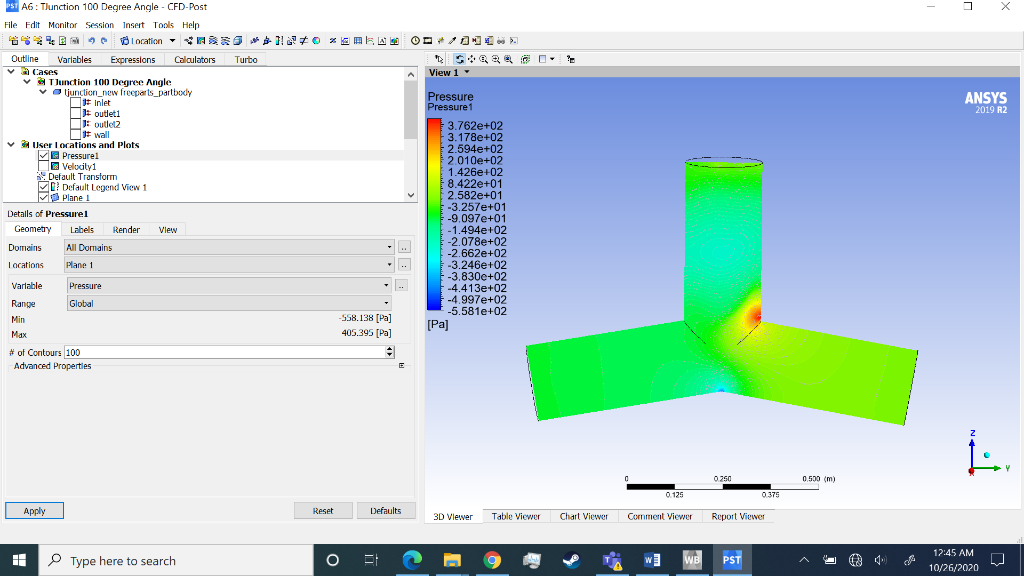Open the Session menu
The height and width of the screenshot is (576, 1024).
coord(99,25)
